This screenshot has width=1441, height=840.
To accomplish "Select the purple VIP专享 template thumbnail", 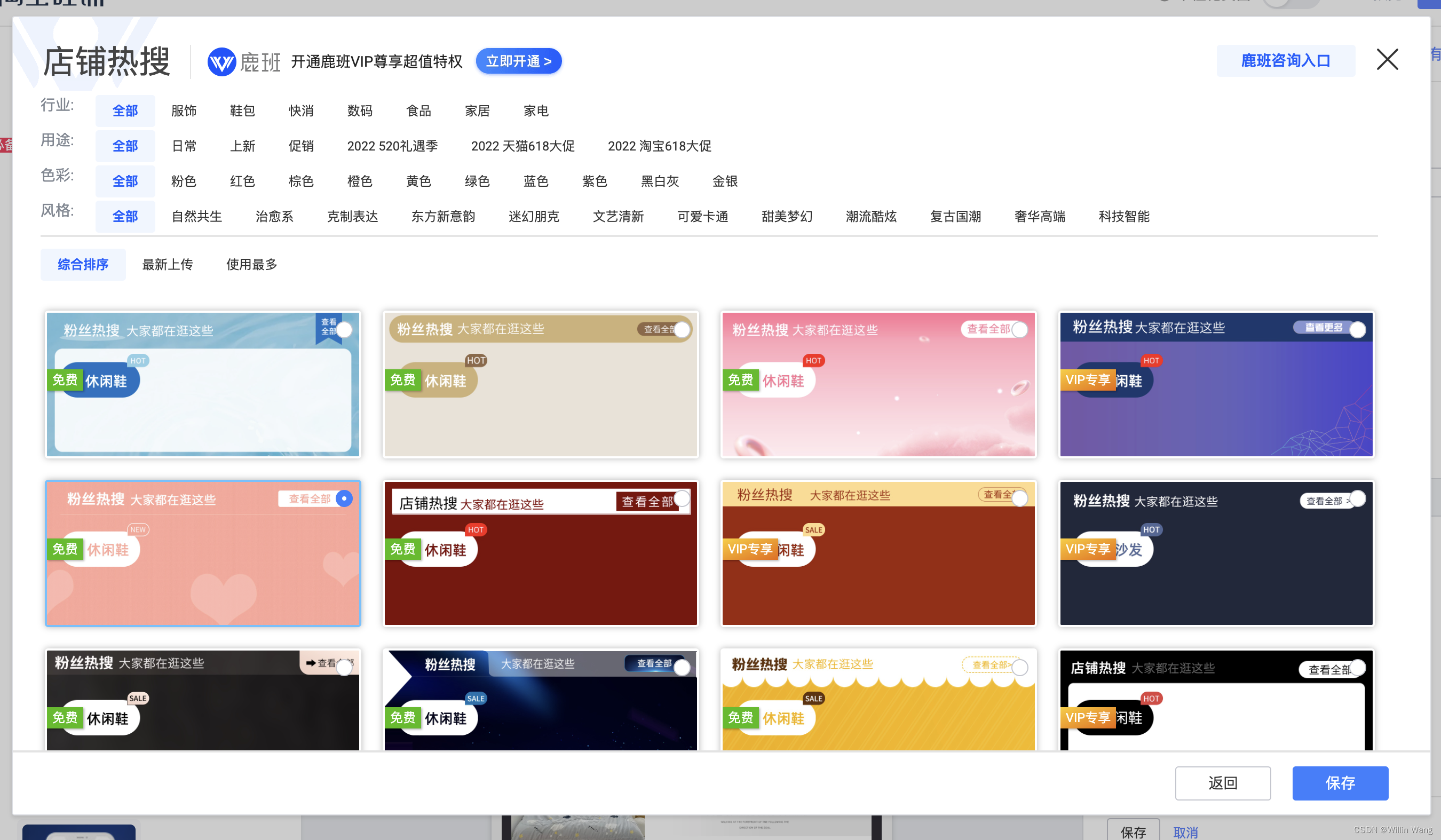I will [1216, 384].
